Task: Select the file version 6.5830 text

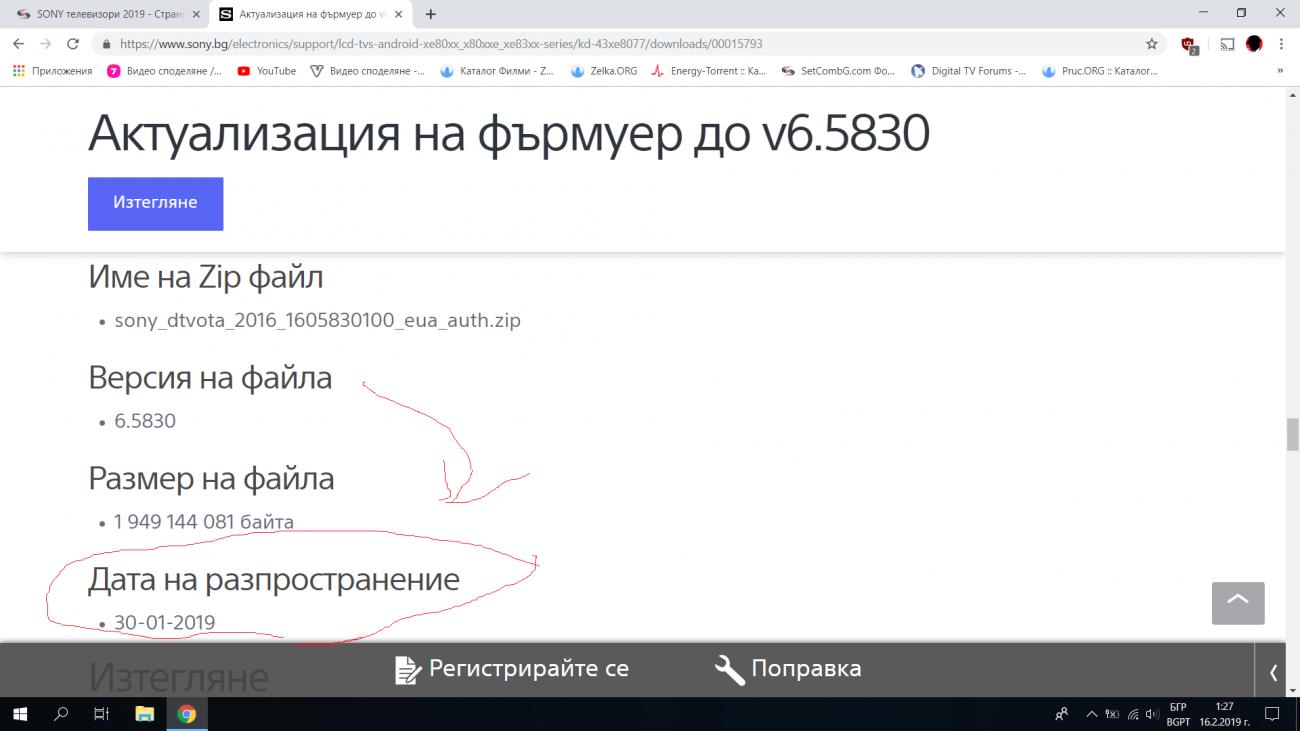Action: (145, 421)
